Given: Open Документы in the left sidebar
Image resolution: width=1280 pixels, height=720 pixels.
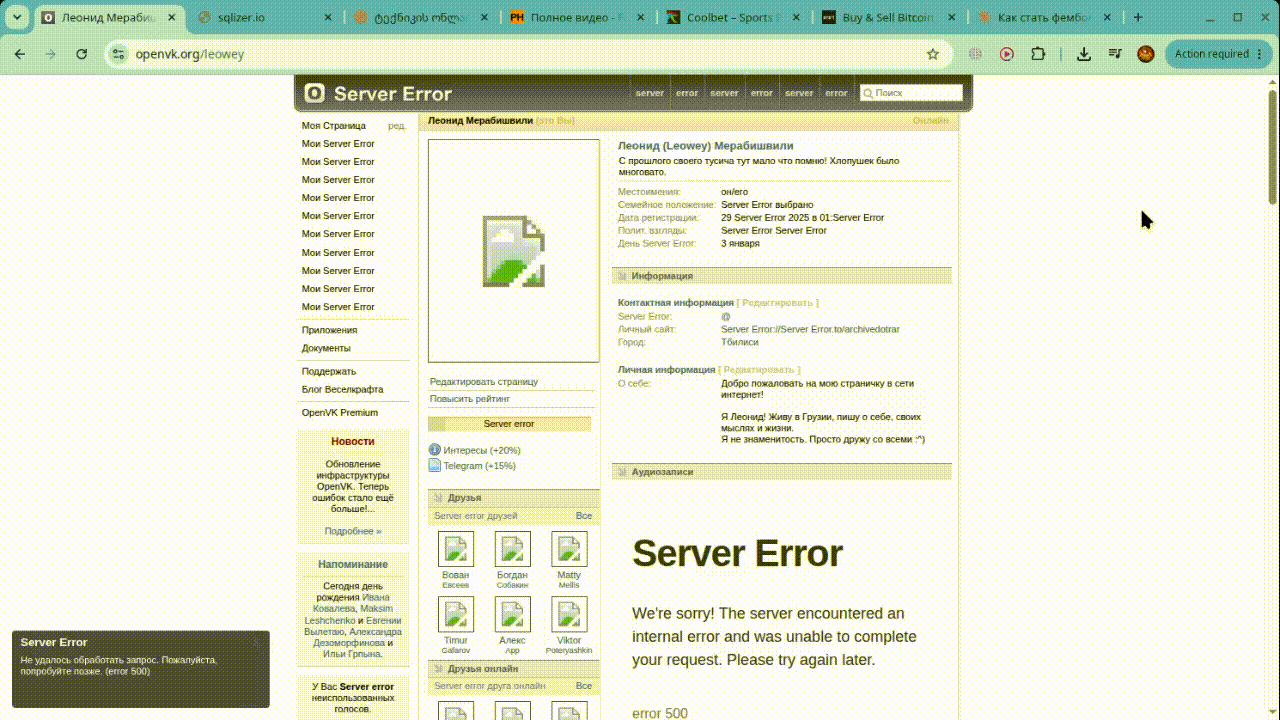Looking at the screenshot, I should coord(326,348).
